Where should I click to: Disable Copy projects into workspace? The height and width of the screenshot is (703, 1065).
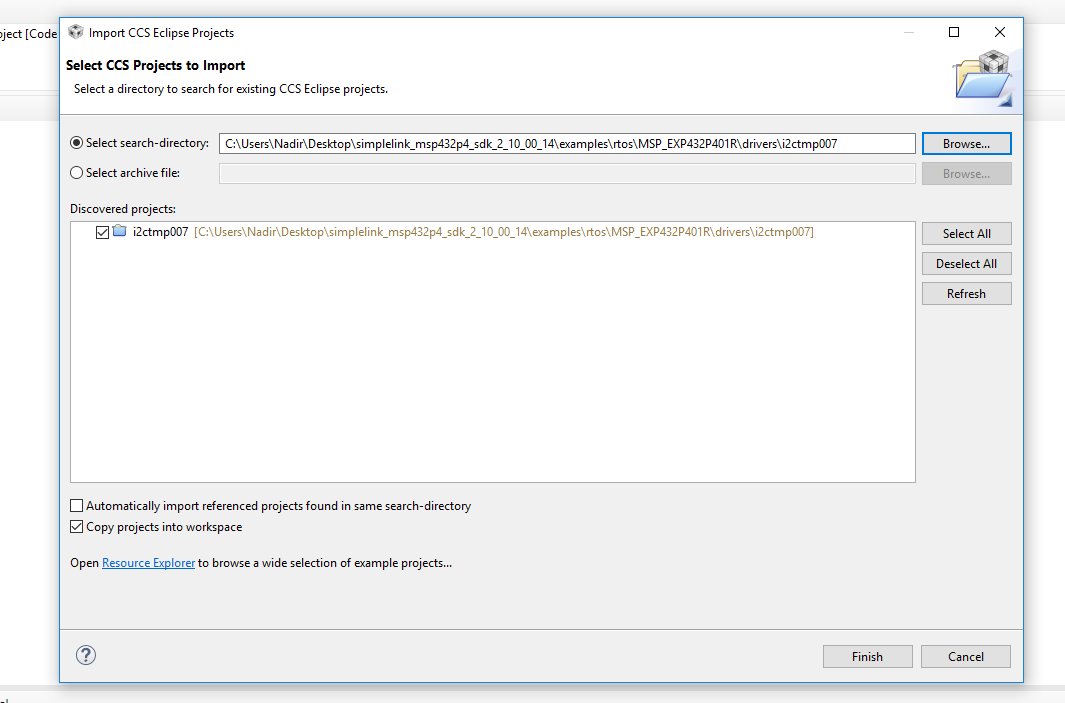[x=77, y=527]
